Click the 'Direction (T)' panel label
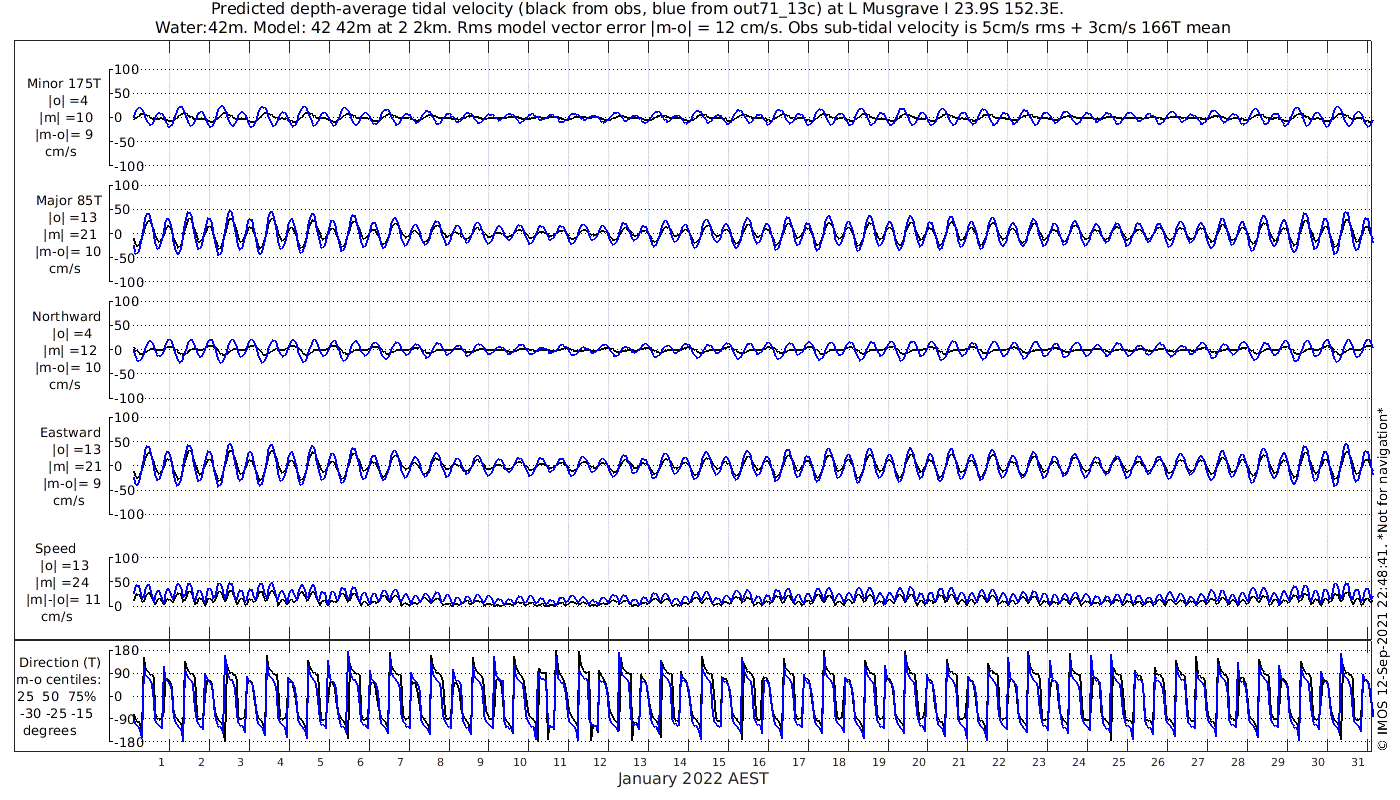Viewport: 1400px width, 800px height. tap(60, 662)
